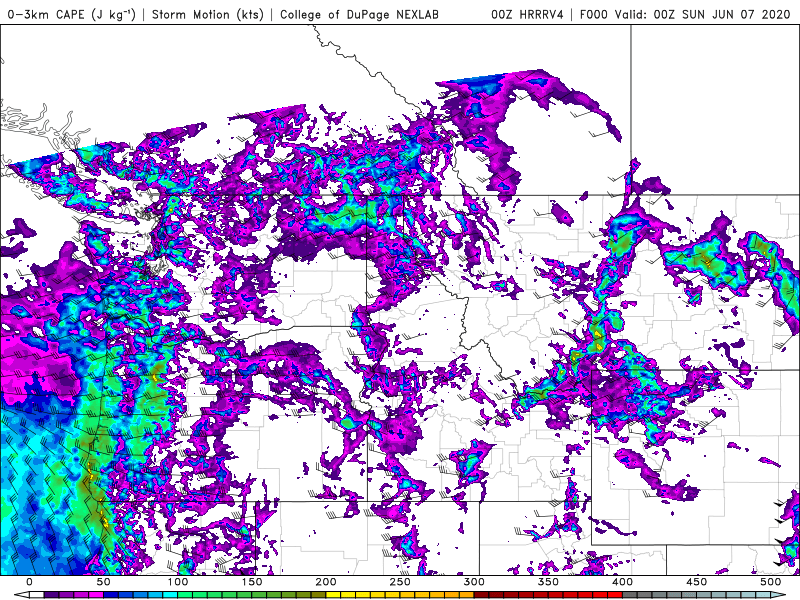Click the colorbar label '350'
The image size is (800, 600).
pyautogui.click(x=548, y=582)
